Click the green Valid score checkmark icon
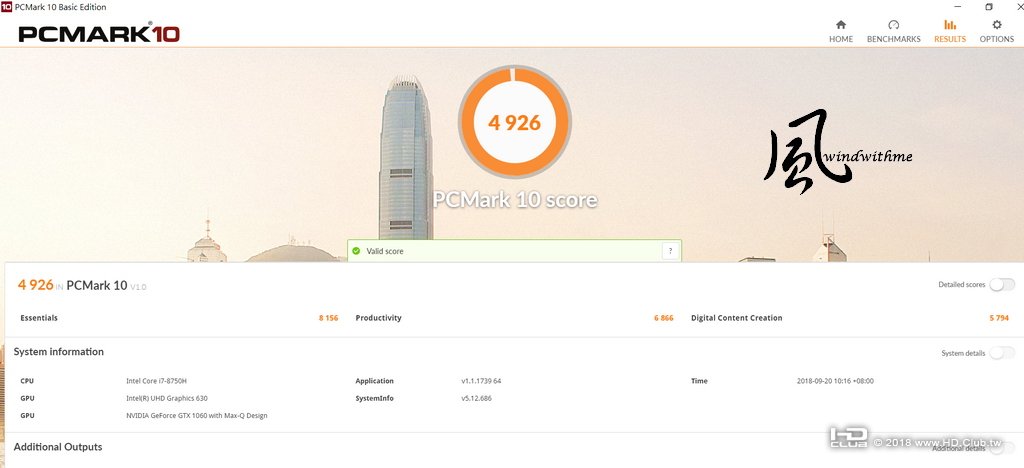1024x468 pixels. pos(356,251)
